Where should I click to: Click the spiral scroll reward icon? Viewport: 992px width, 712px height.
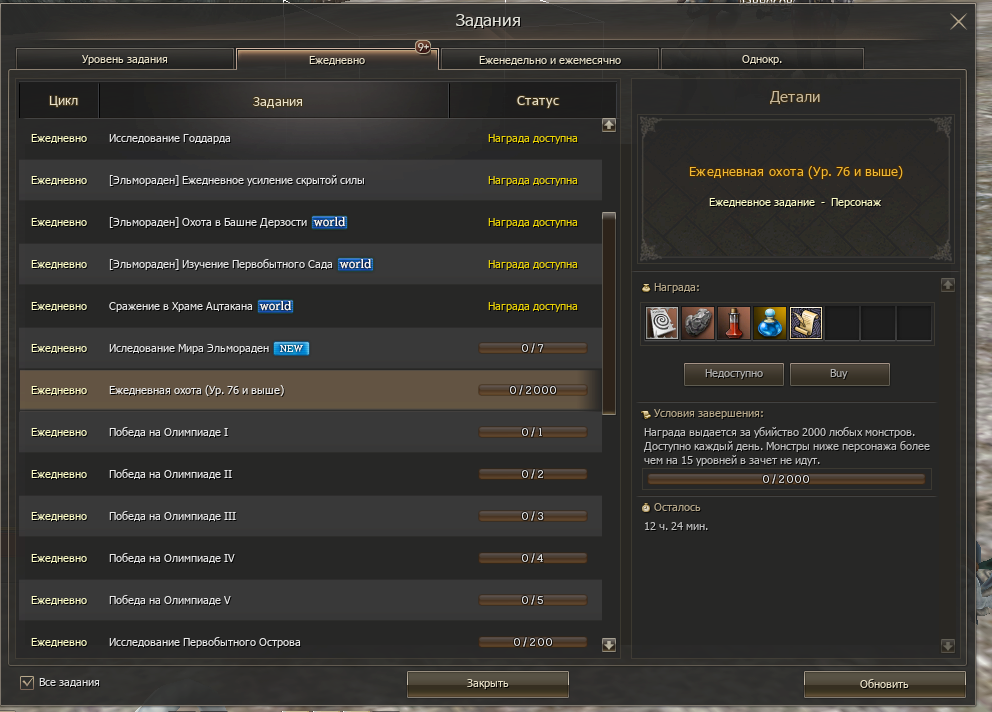pos(662,323)
